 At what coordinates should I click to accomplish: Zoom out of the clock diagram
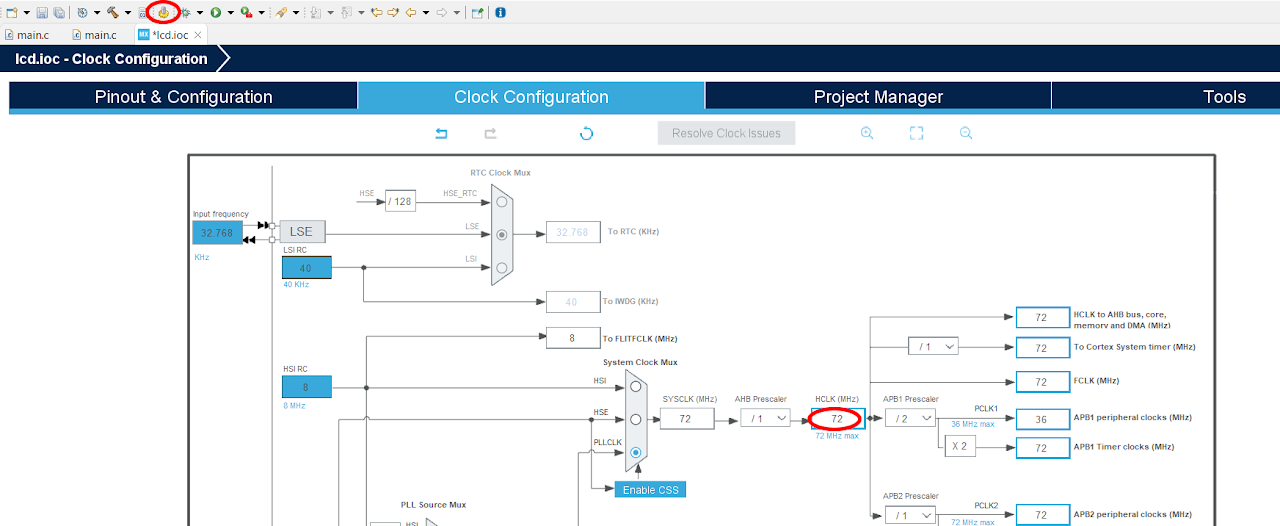click(965, 133)
